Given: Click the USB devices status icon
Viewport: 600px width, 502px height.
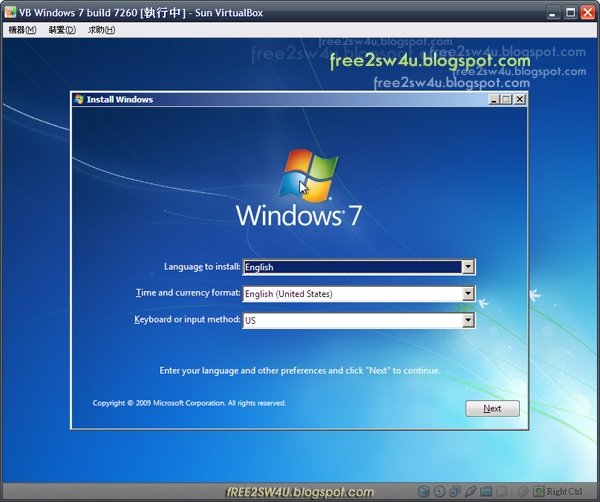Looking at the screenshot, I should coord(470,491).
